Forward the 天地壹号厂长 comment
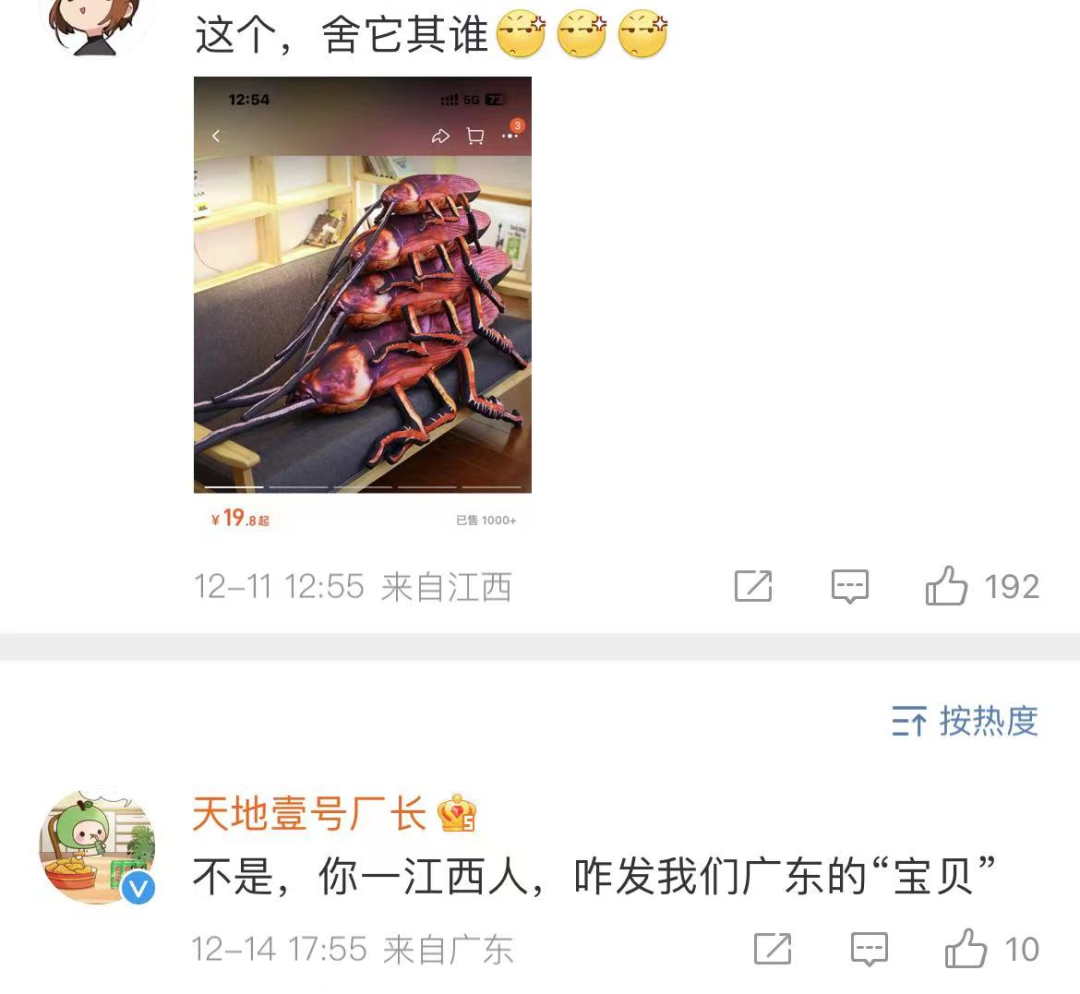This screenshot has height=994, width=1080. point(772,949)
